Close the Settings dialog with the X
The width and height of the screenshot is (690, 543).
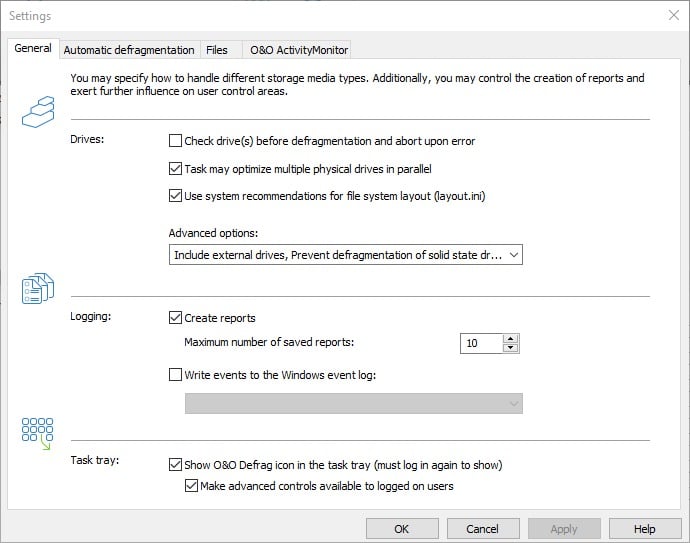(674, 15)
